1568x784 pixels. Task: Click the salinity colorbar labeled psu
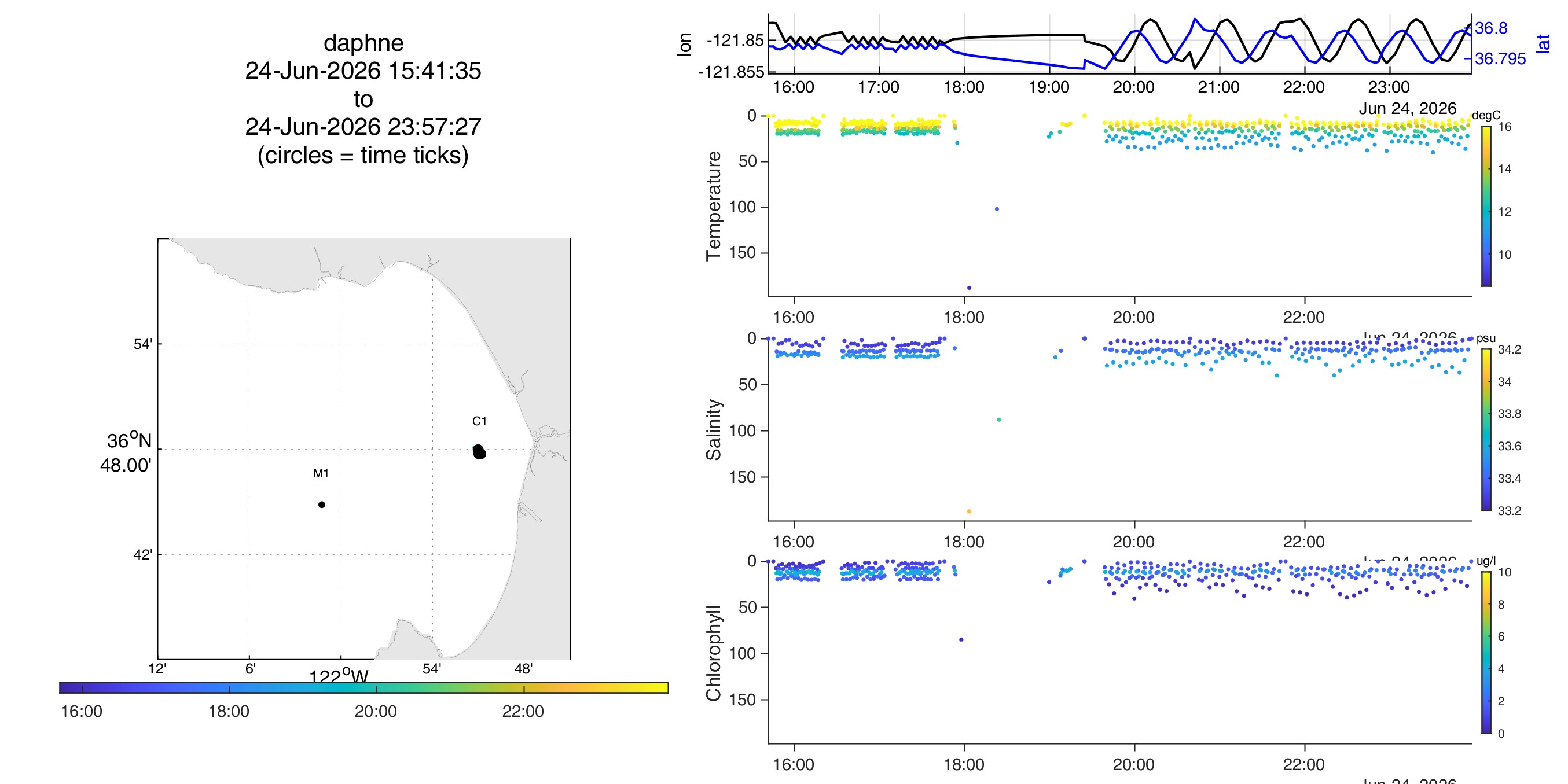pyautogui.click(x=1486, y=430)
